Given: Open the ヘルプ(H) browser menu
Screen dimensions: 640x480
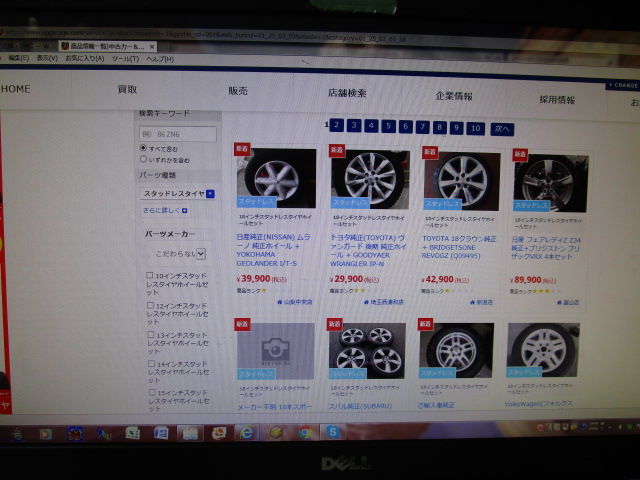Looking at the screenshot, I should click(160, 59).
